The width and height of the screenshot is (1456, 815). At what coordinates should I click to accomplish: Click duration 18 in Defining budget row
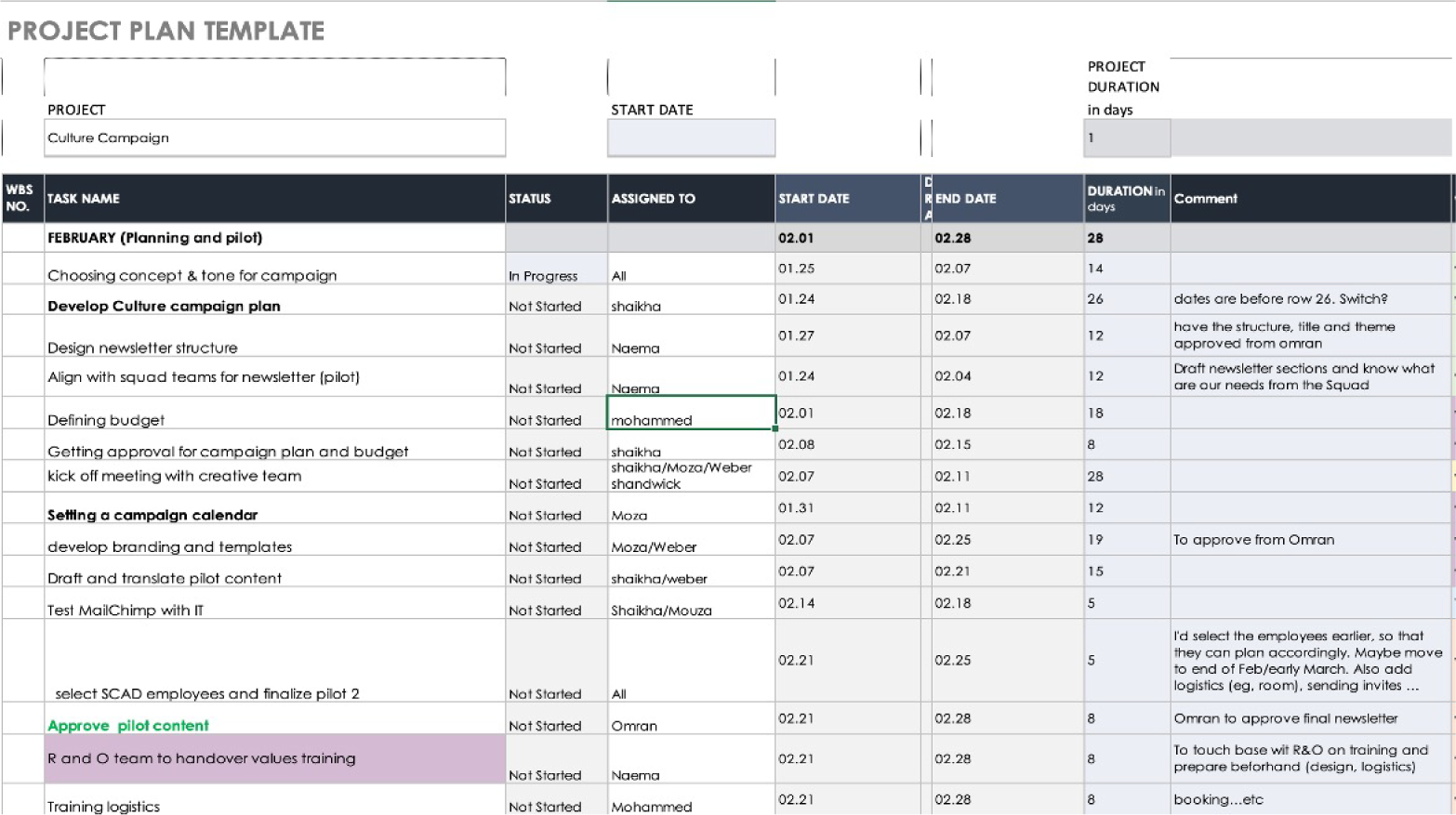click(1127, 413)
